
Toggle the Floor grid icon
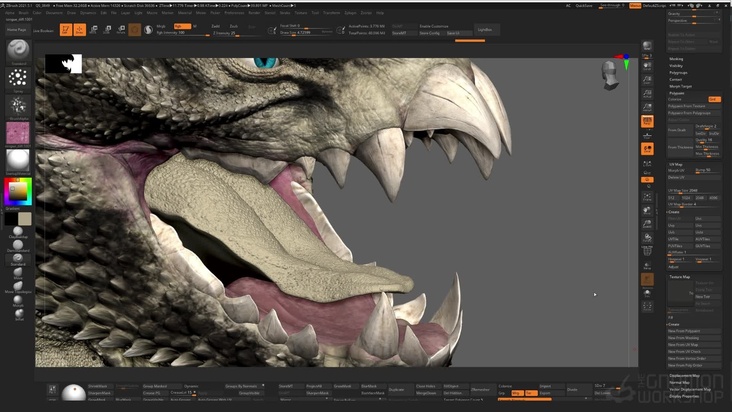pos(647,135)
